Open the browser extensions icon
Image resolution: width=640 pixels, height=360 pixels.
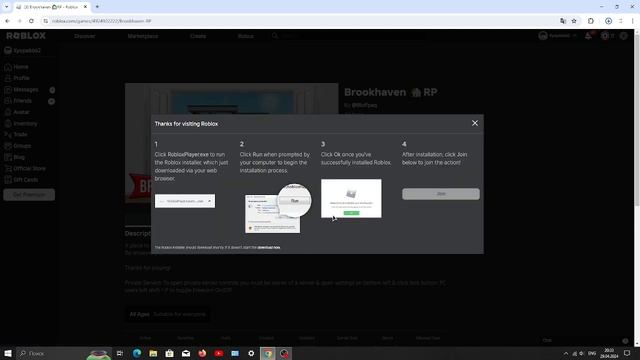pos(591,21)
